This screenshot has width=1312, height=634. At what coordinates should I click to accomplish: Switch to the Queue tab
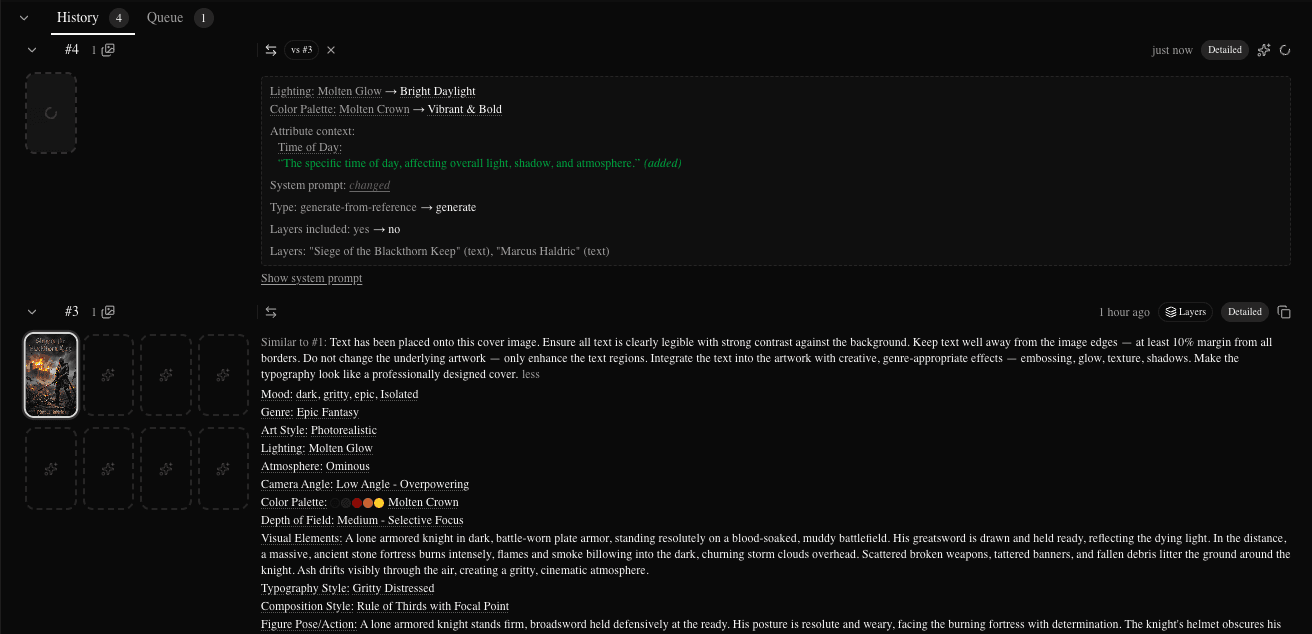click(x=165, y=18)
